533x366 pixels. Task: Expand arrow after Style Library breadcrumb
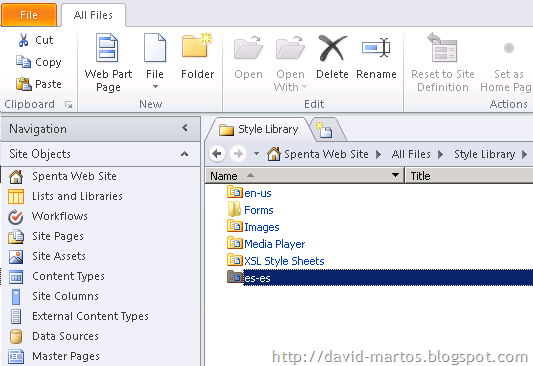525,155
